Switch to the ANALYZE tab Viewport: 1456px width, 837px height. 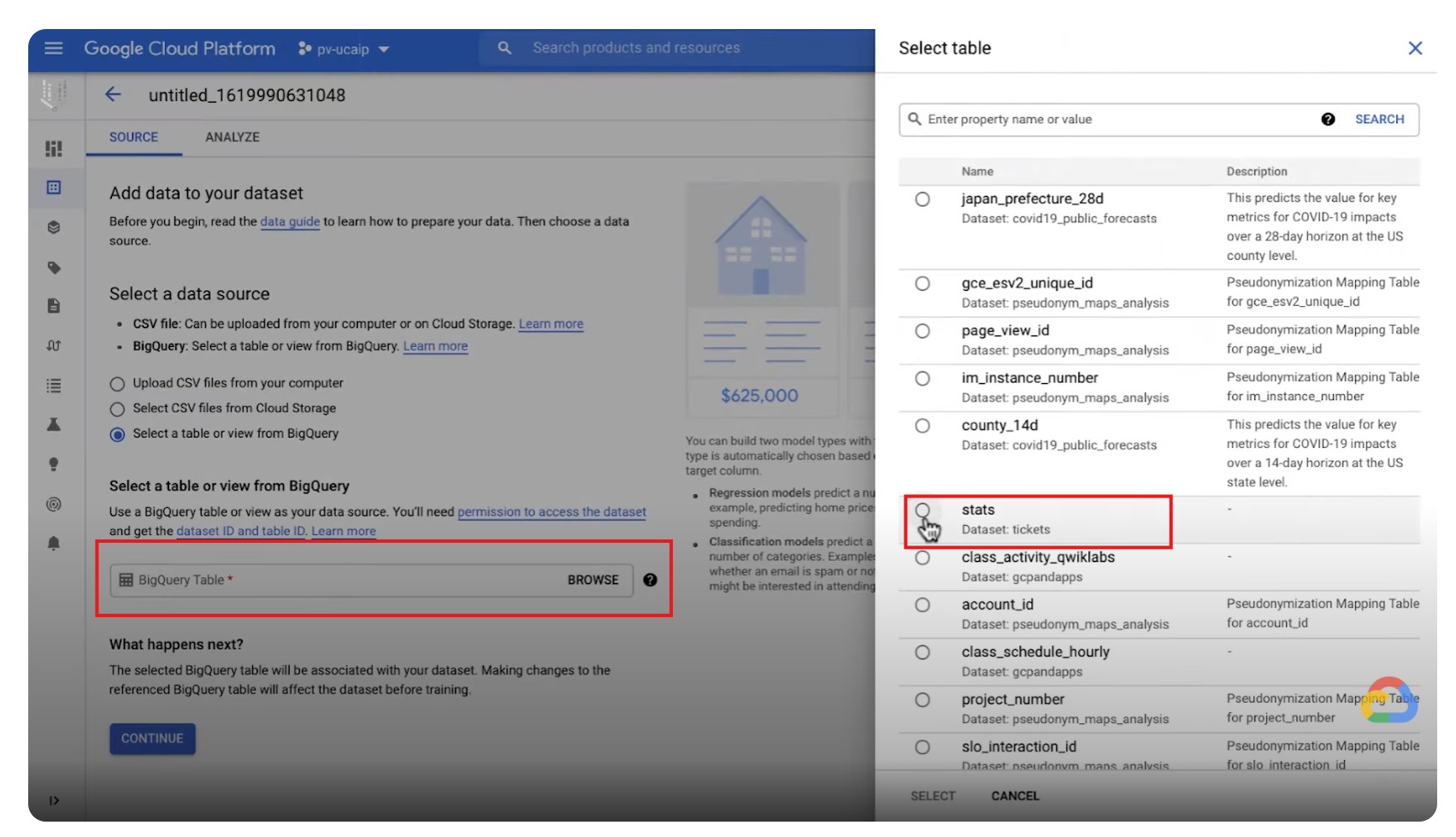[x=232, y=137]
